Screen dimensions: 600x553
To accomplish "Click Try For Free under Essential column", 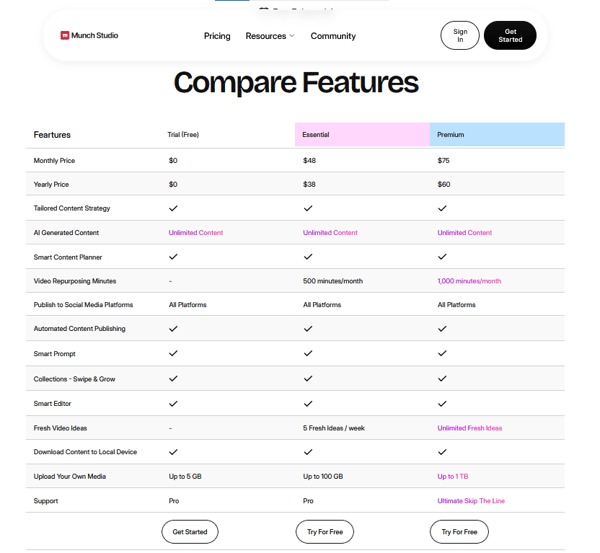I will [x=325, y=532].
